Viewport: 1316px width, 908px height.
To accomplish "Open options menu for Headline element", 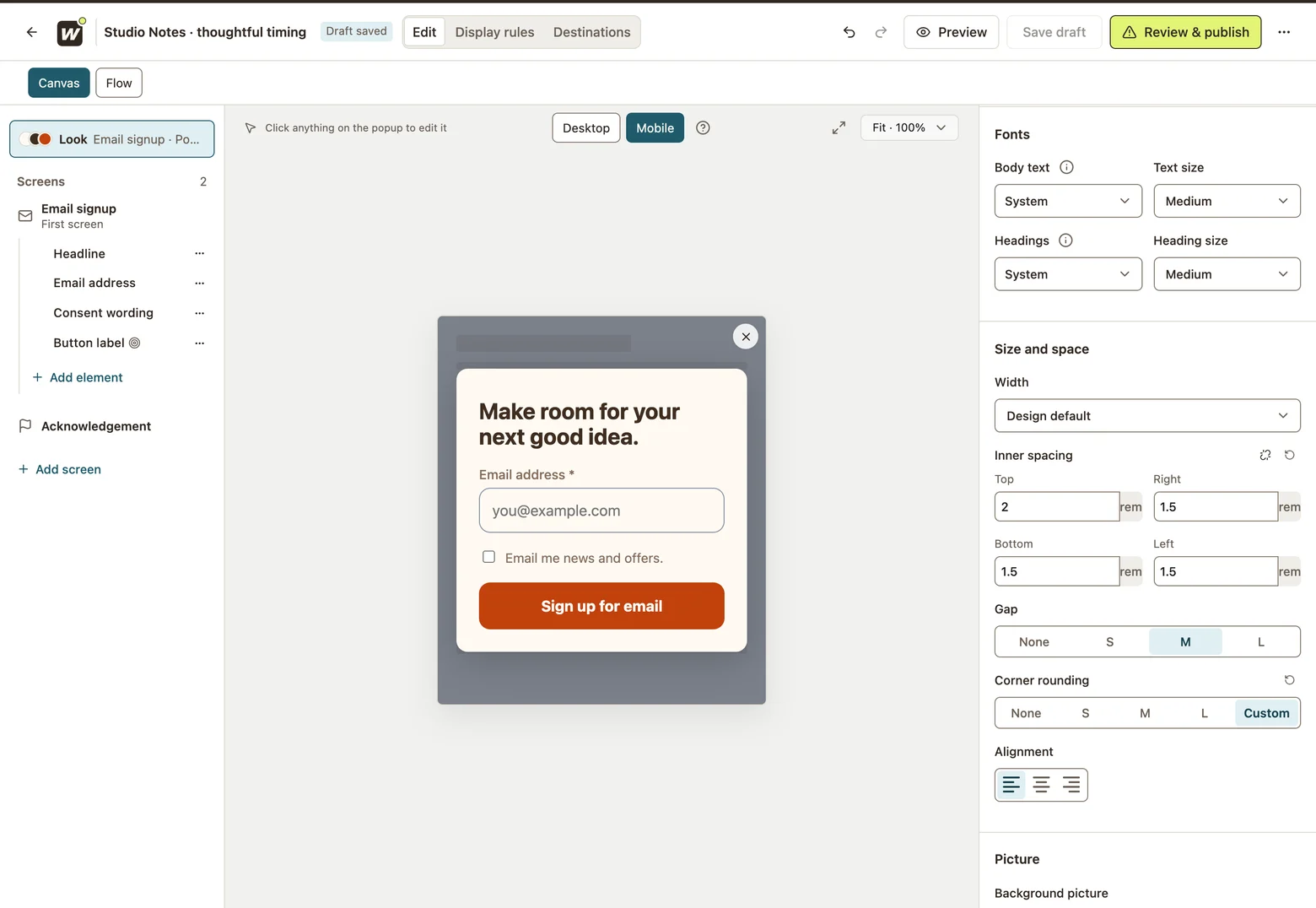I will (x=200, y=253).
